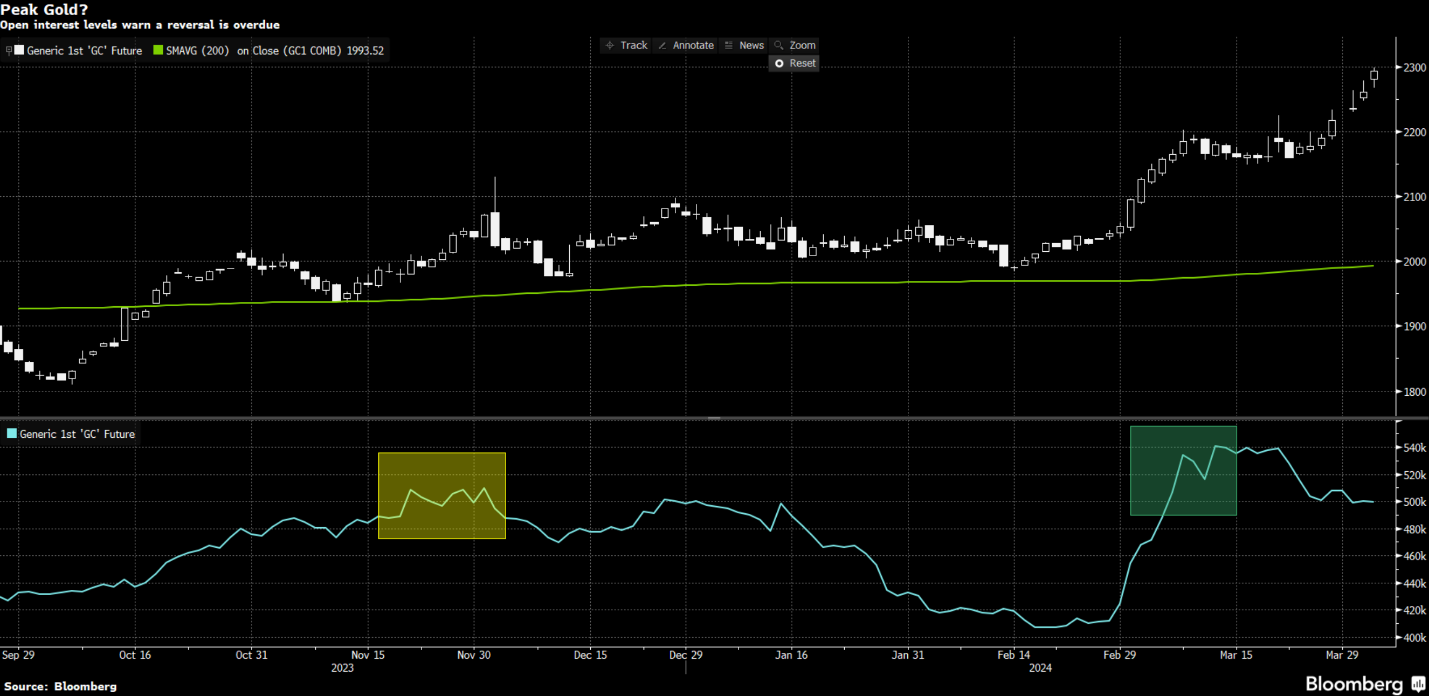Image resolution: width=1429 pixels, height=696 pixels.
Task: Select the yellow highlighted region near Nov 30
Action: [x=441, y=496]
